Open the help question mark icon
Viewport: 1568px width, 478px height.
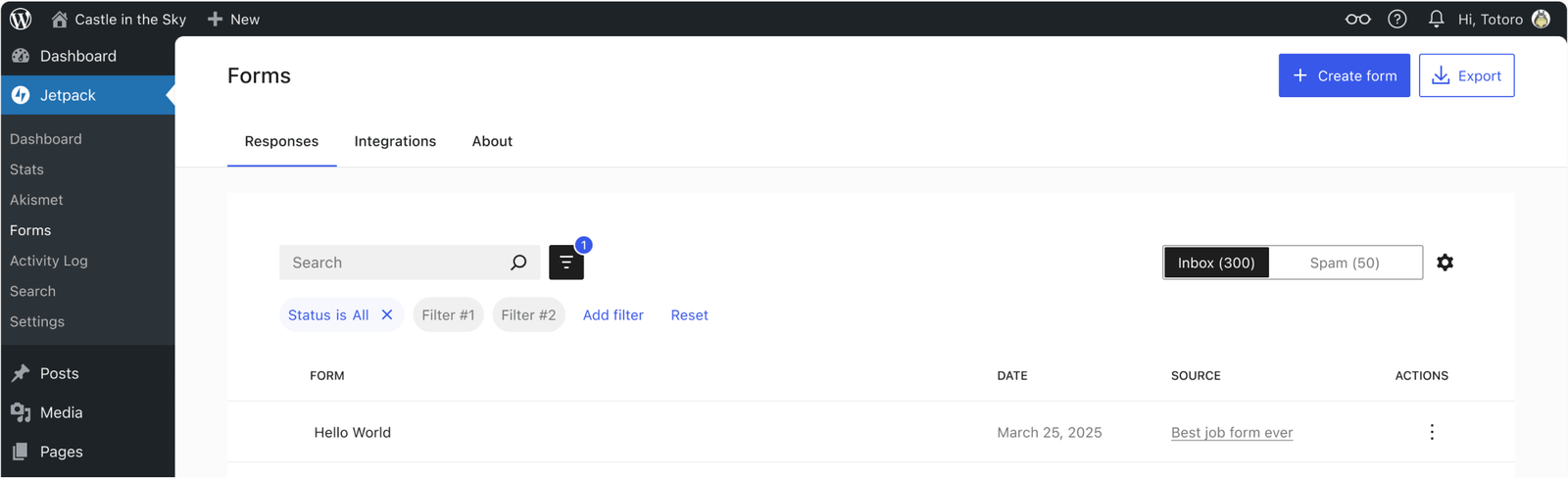click(x=1397, y=19)
